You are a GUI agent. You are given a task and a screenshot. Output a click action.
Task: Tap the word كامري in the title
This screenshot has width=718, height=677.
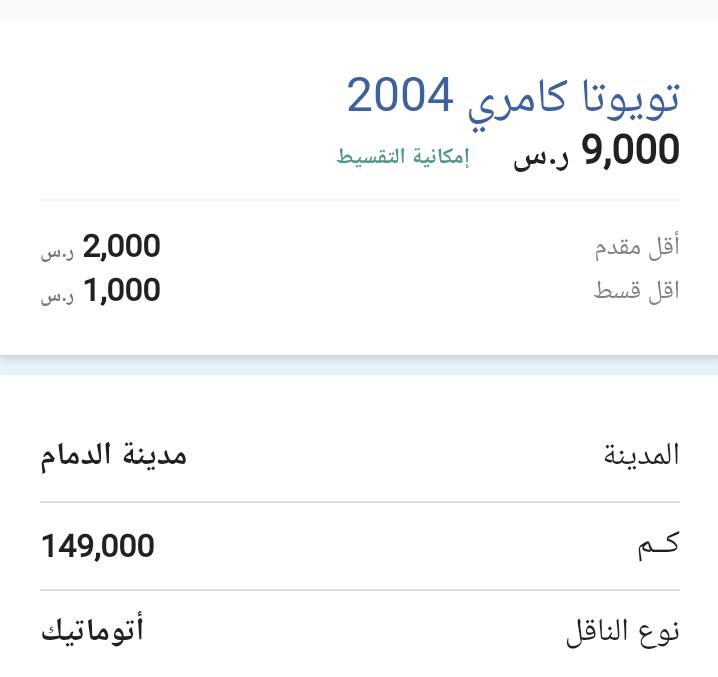tap(518, 104)
